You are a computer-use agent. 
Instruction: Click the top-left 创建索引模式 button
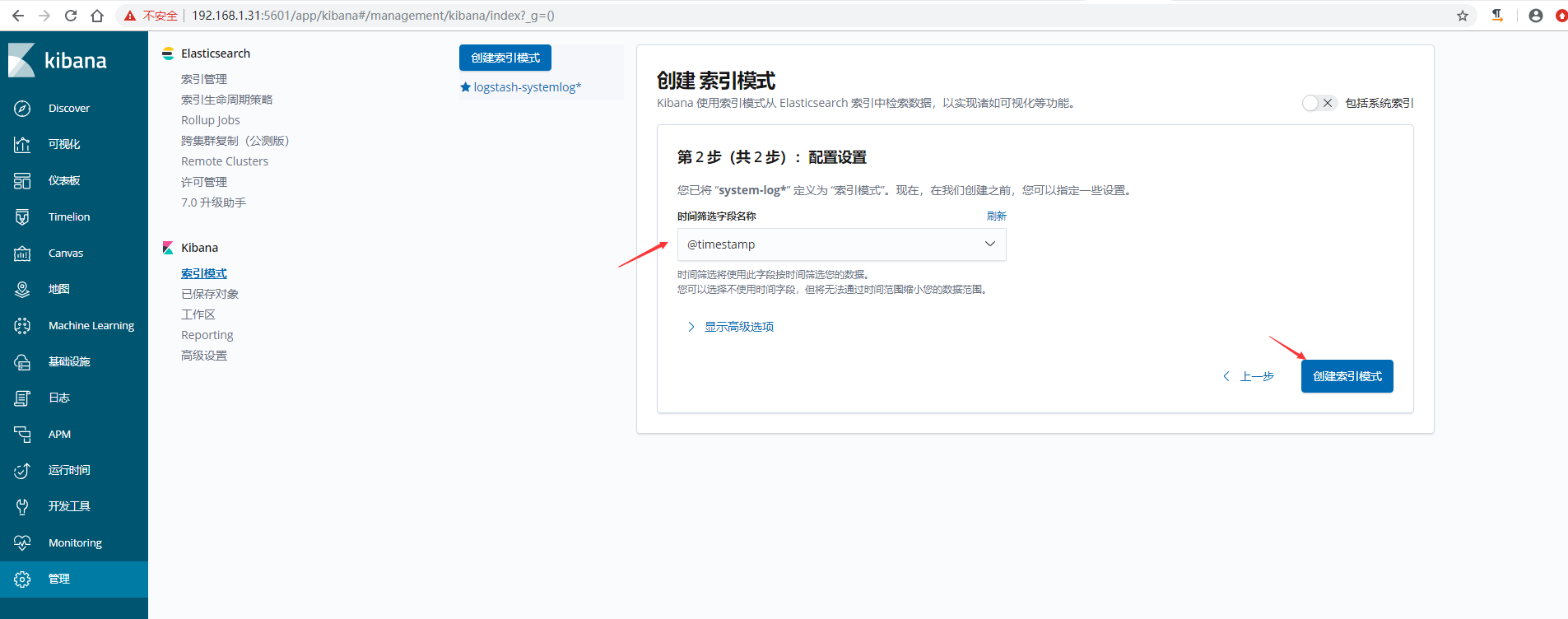click(x=505, y=58)
